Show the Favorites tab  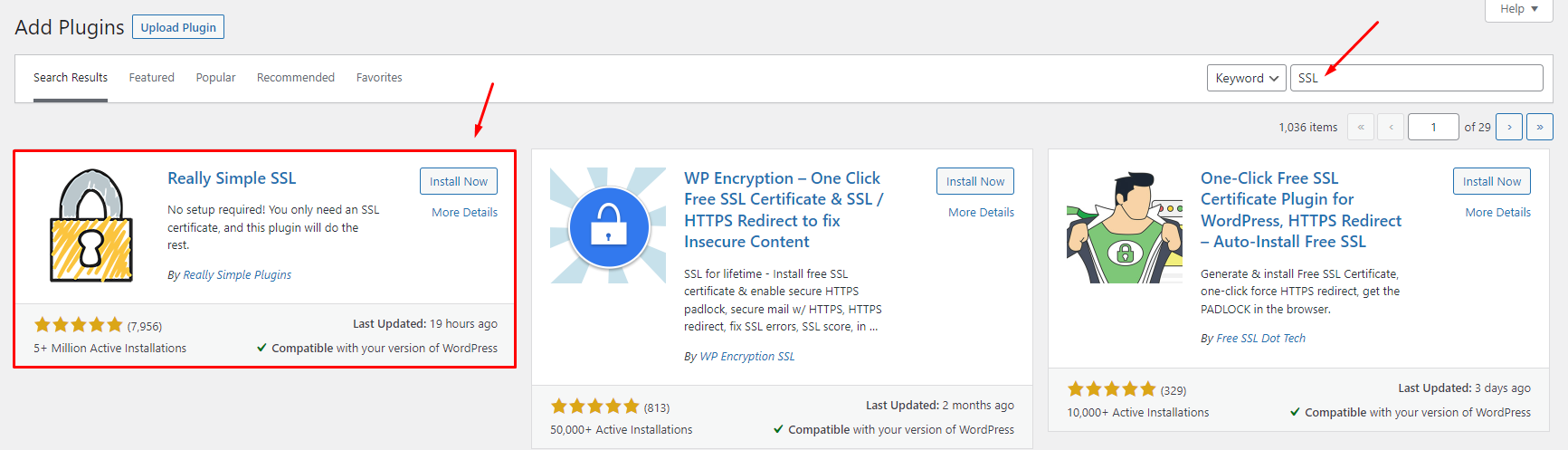click(x=379, y=78)
